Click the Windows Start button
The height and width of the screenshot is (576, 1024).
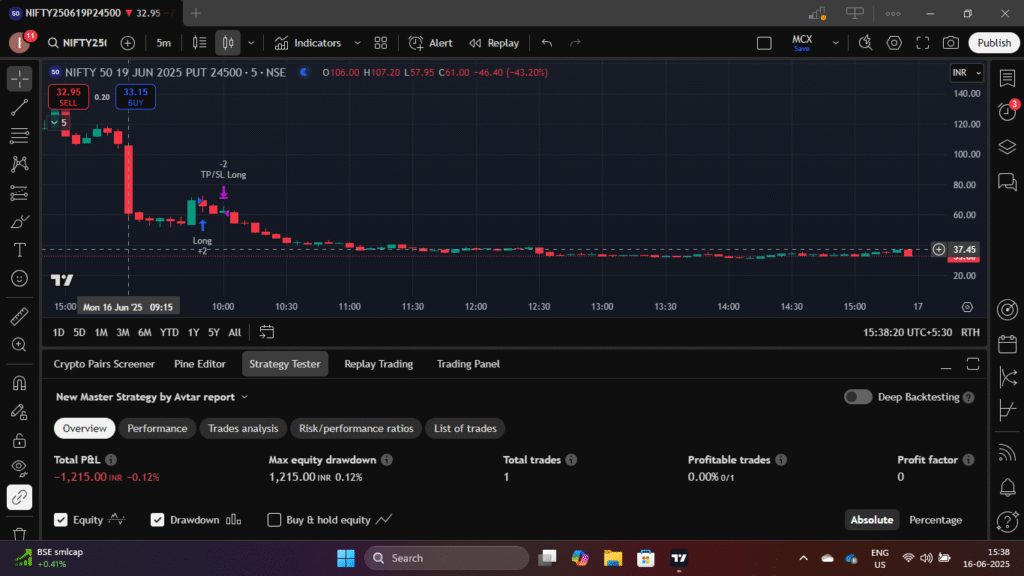[345, 558]
